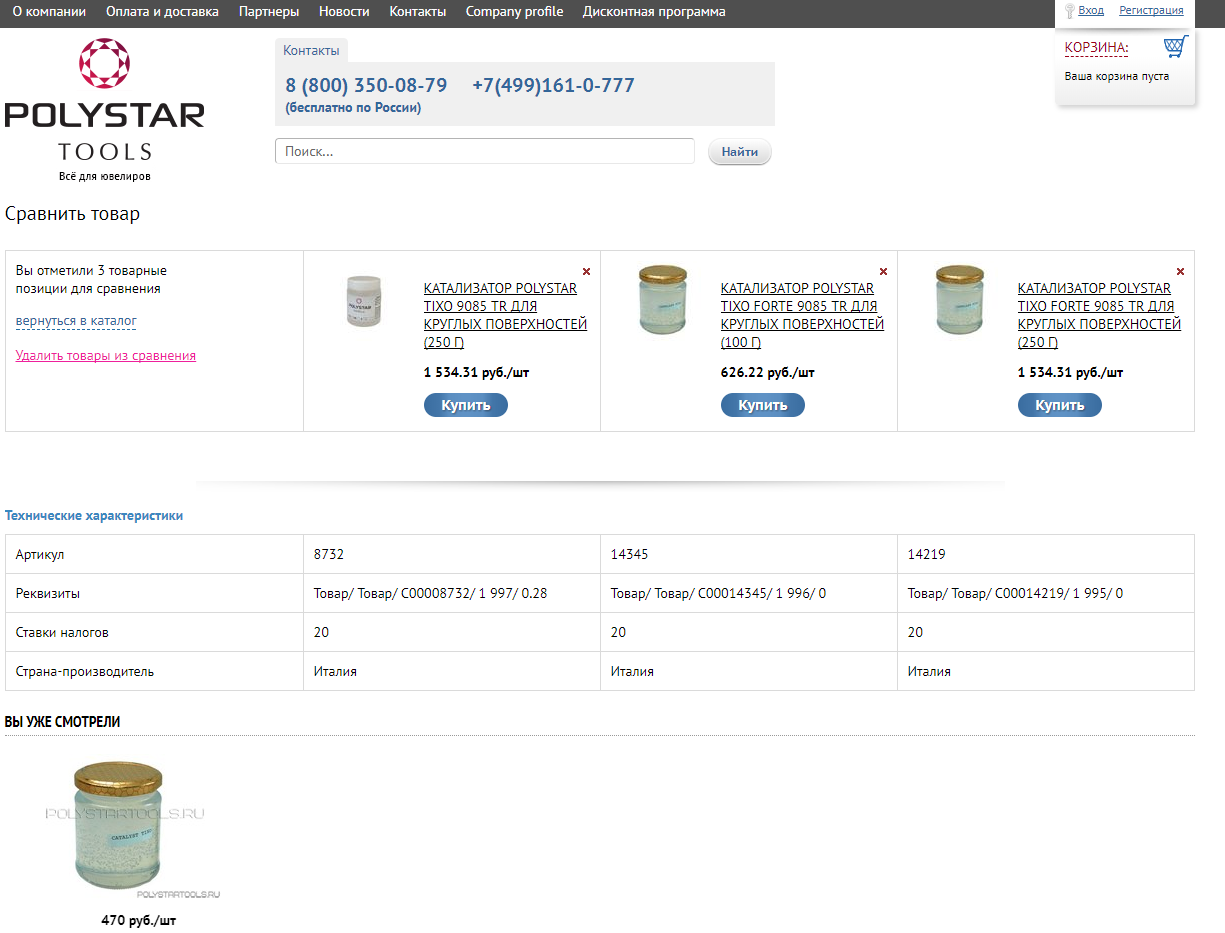This screenshot has width=1225, height=933.
Task: Click the Ваша корзина пуста message
Action: point(1116,76)
